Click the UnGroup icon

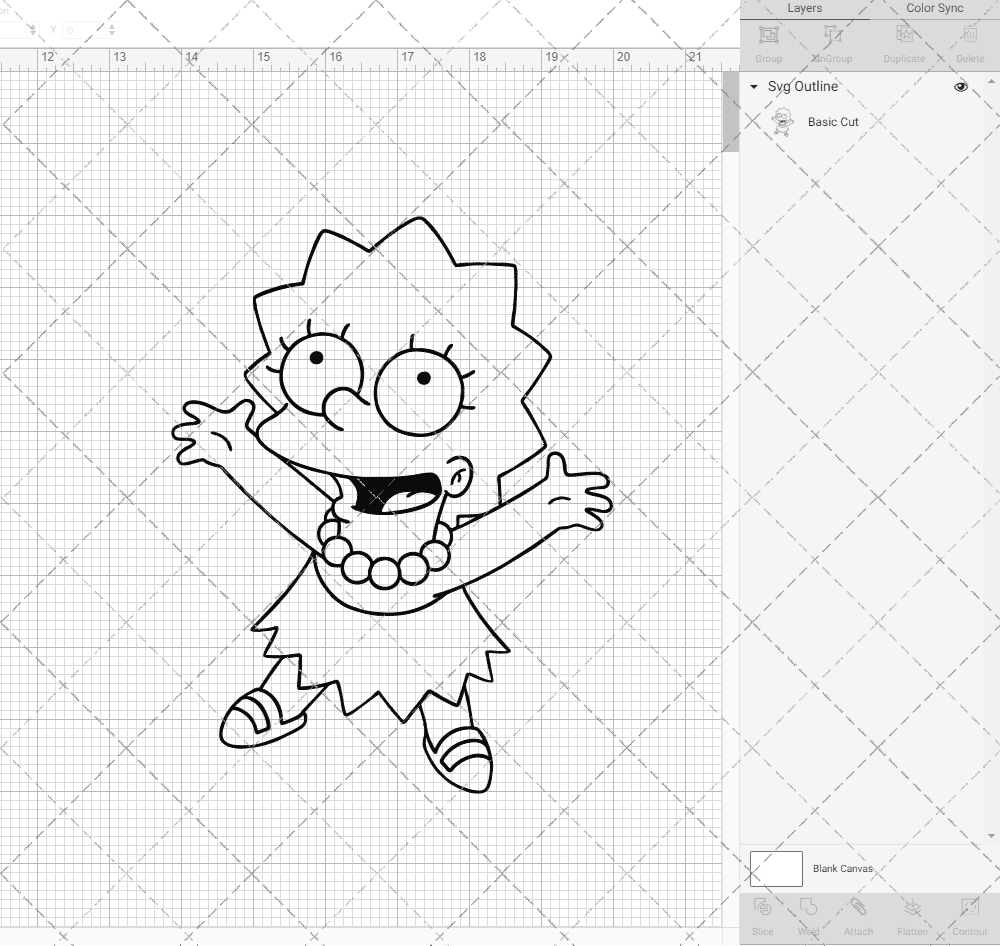coord(832,34)
